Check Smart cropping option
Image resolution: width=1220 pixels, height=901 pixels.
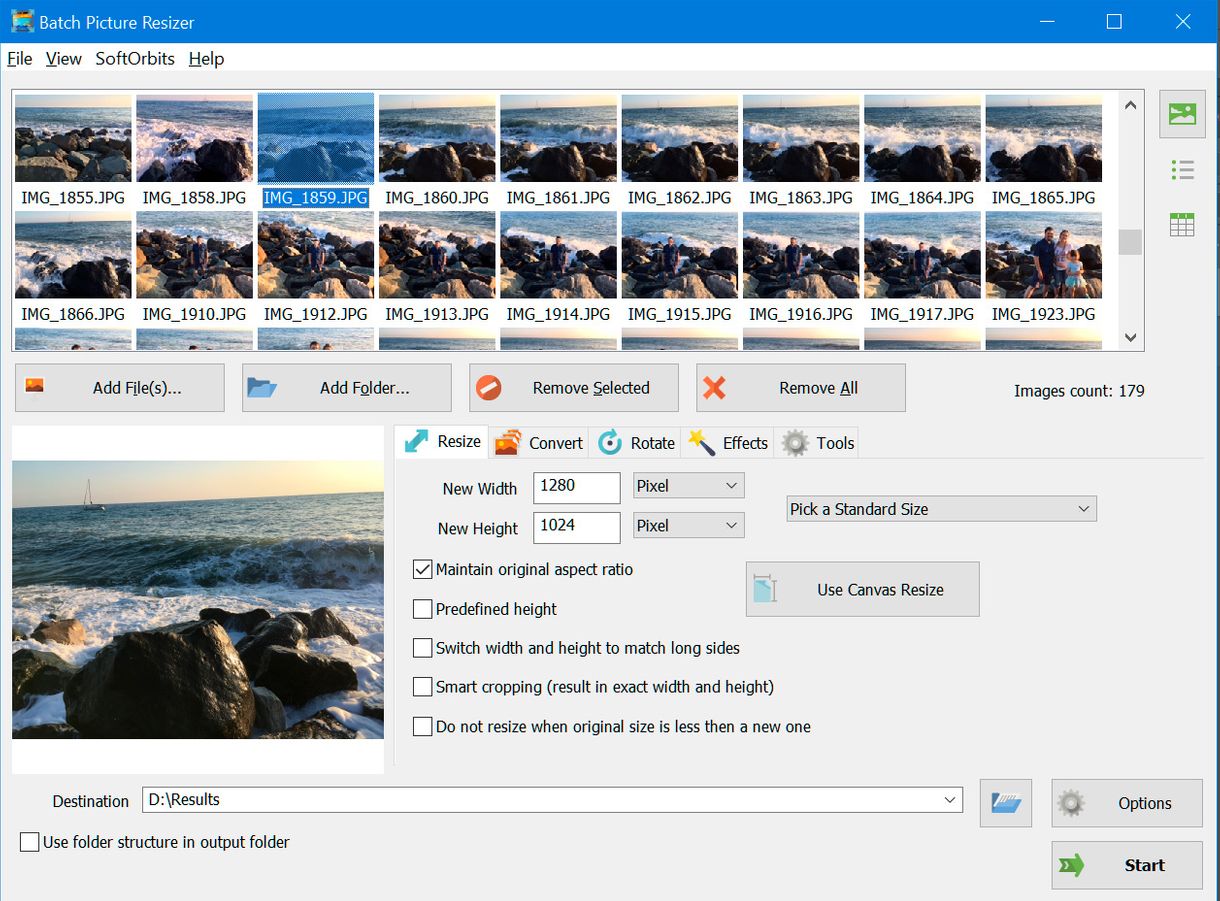(423, 687)
